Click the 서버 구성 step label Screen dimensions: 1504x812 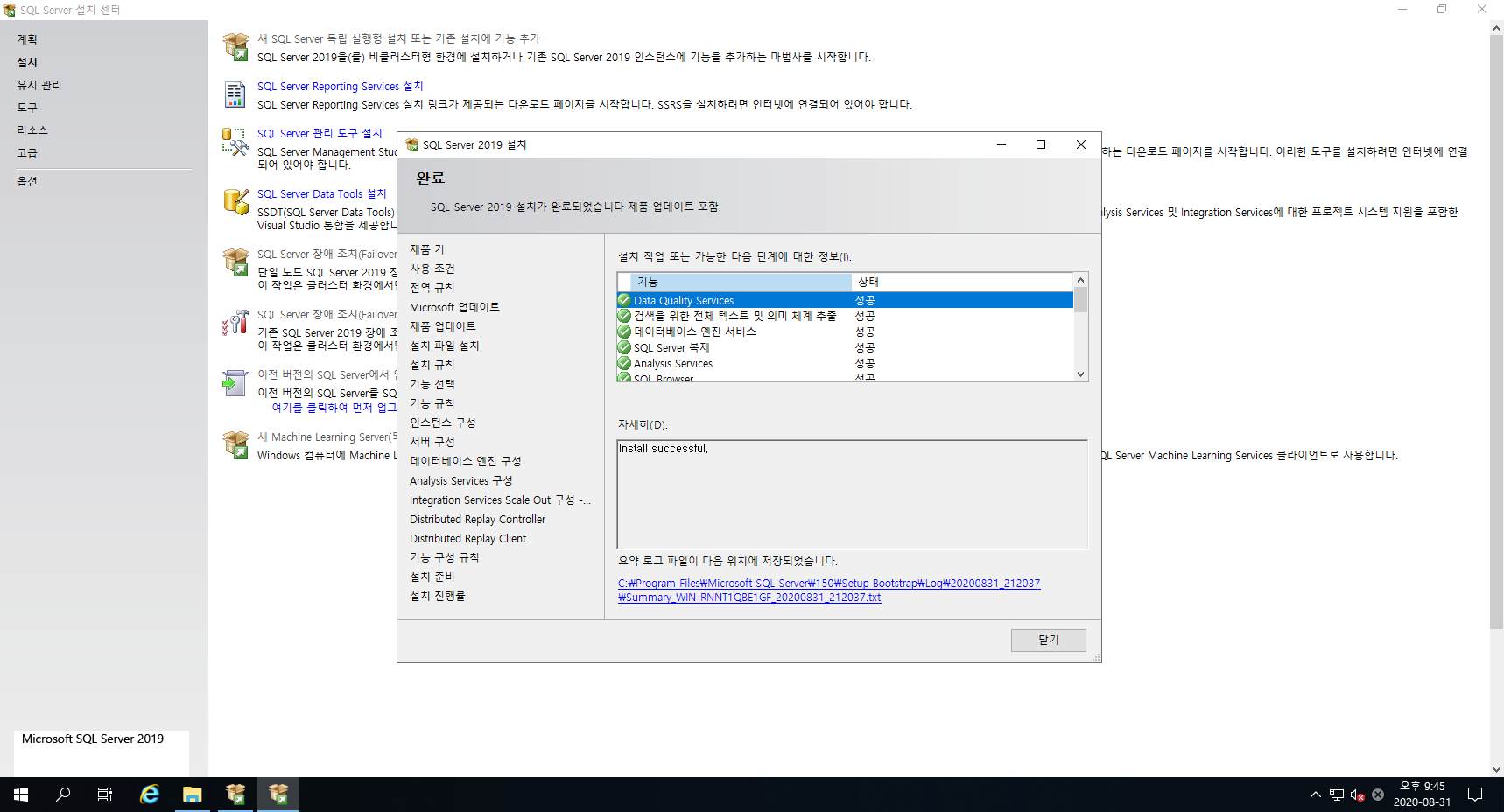tap(432, 442)
